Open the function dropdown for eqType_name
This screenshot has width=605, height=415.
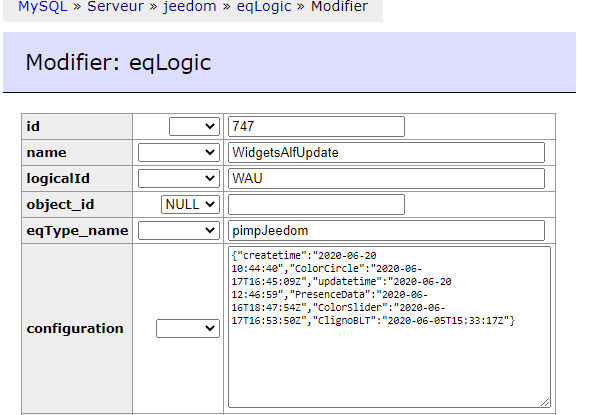pyautogui.click(x=179, y=231)
